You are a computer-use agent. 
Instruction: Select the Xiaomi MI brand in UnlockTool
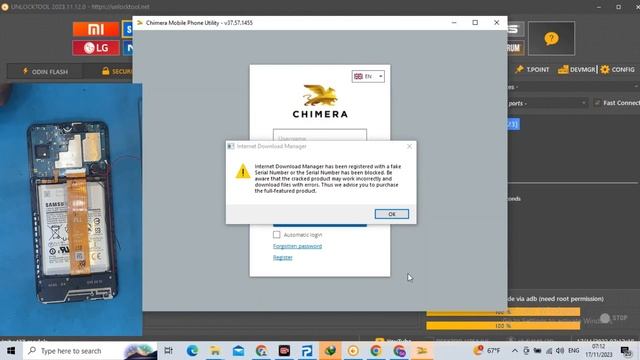coord(96,29)
